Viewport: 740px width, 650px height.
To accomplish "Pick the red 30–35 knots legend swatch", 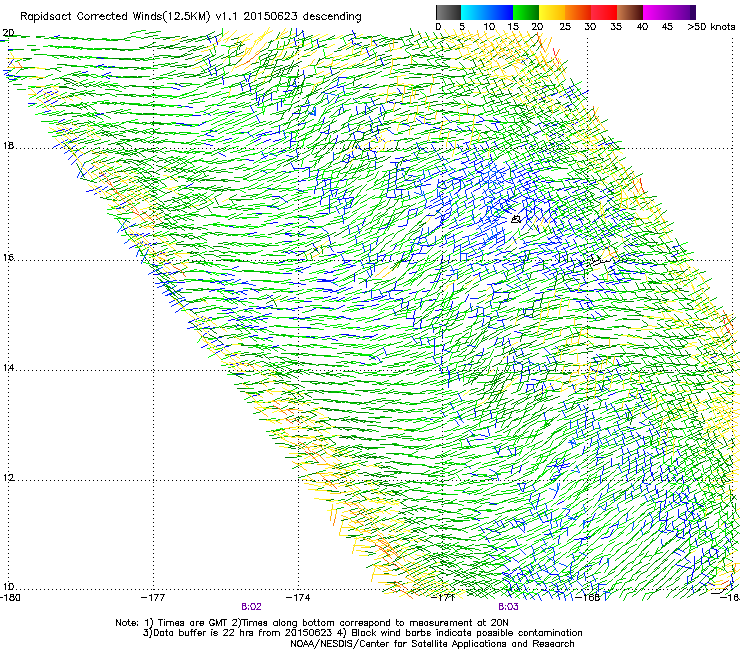I will pyautogui.click(x=604, y=12).
